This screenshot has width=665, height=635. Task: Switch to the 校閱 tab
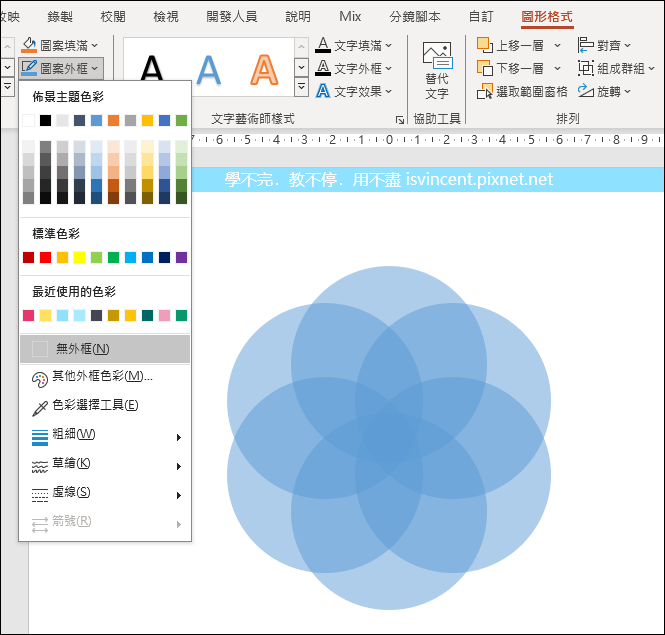(113, 17)
